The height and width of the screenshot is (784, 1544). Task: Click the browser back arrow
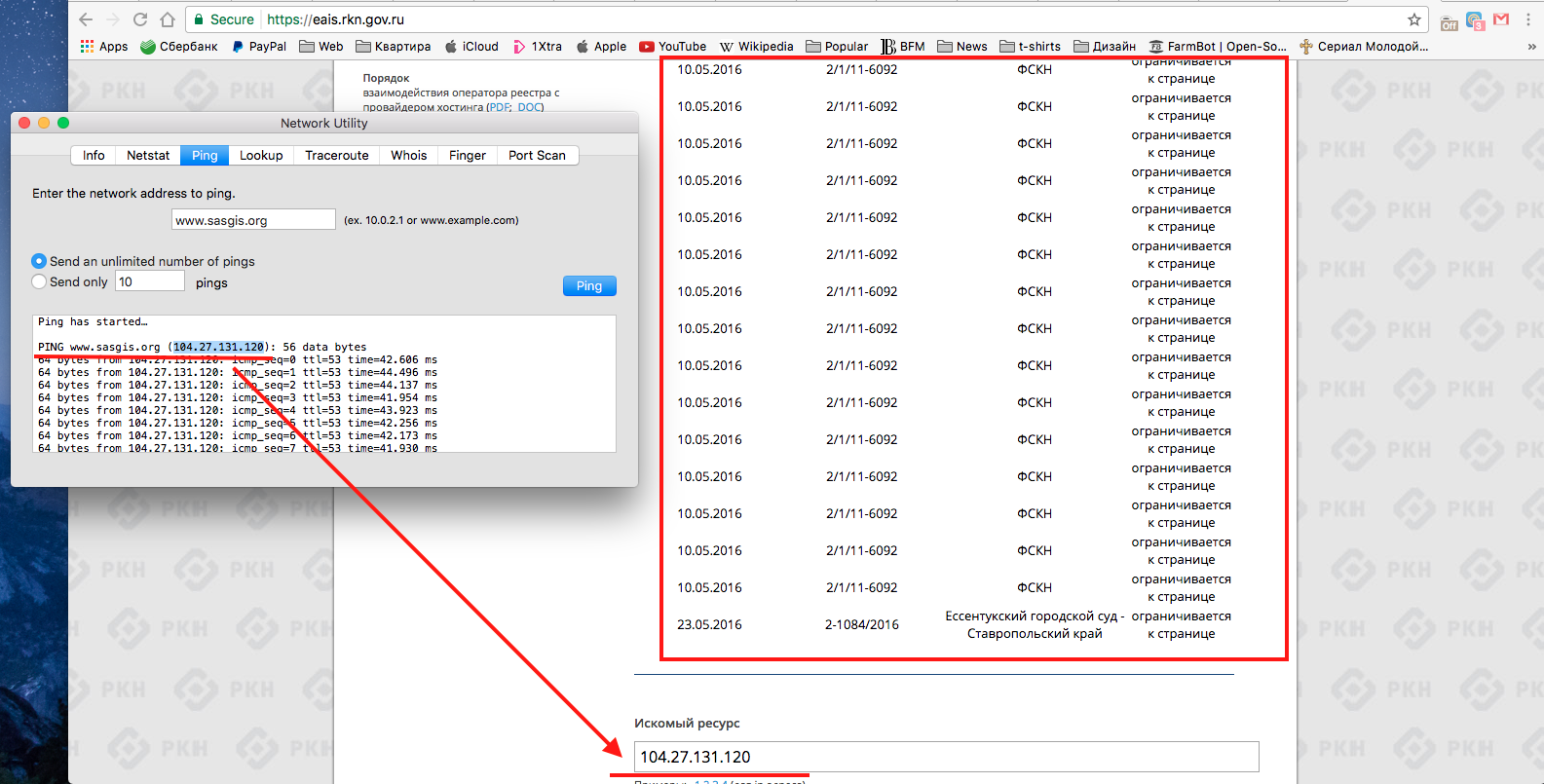(86, 19)
